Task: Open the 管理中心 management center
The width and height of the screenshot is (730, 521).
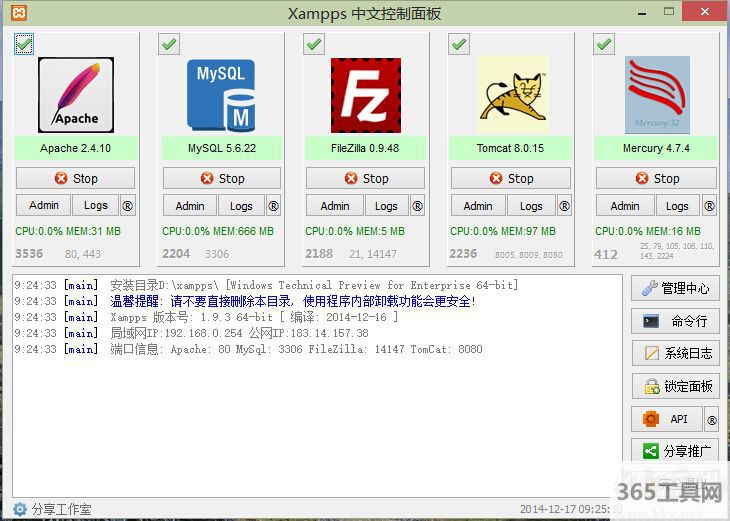Action: (676, 288)
